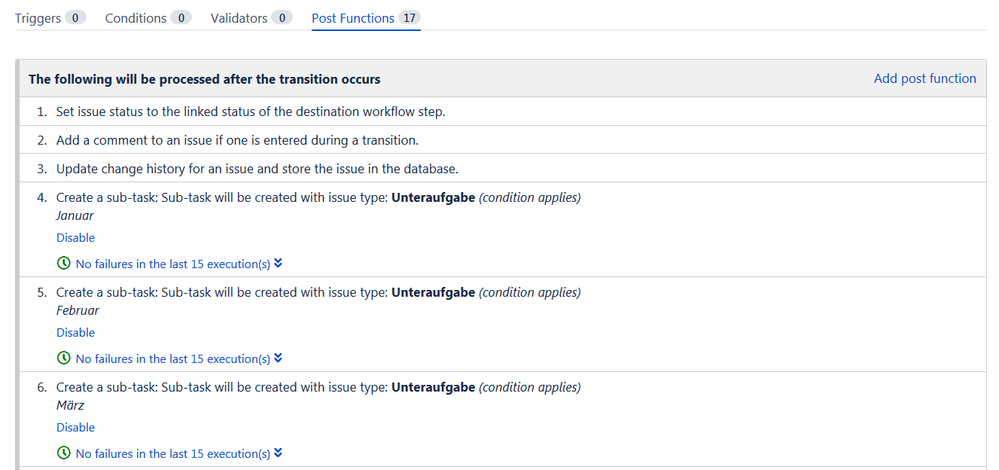Select post function 3 Update change history text
This screenshot has width=999, height=470.
tap(257, 169)
